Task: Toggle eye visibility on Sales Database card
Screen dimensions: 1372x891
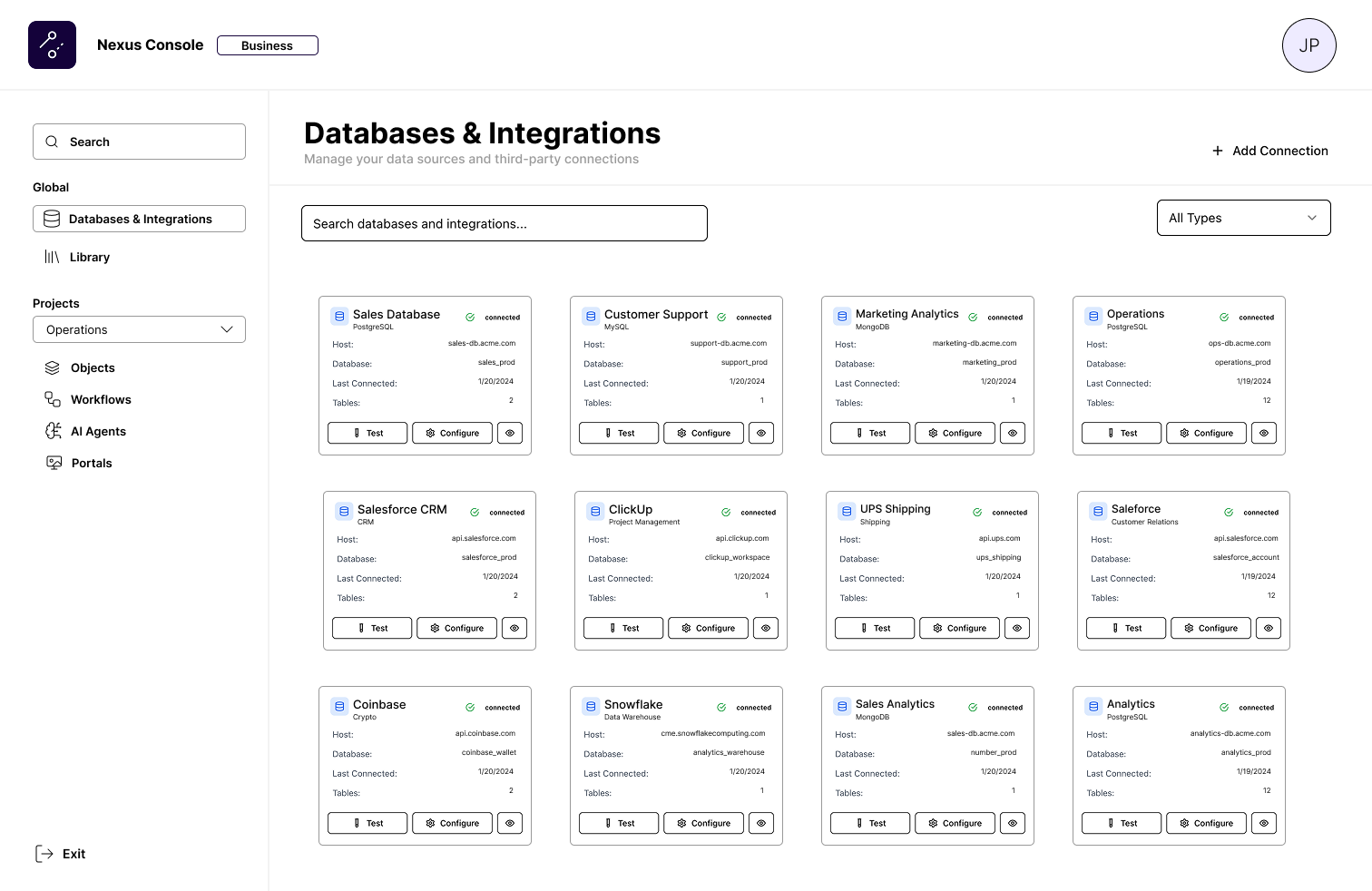Action: [x=510, y=433]
